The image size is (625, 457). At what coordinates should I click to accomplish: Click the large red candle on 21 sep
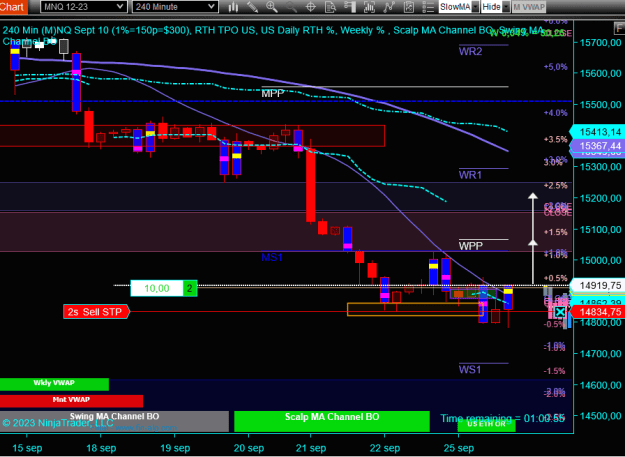[311, 185]
